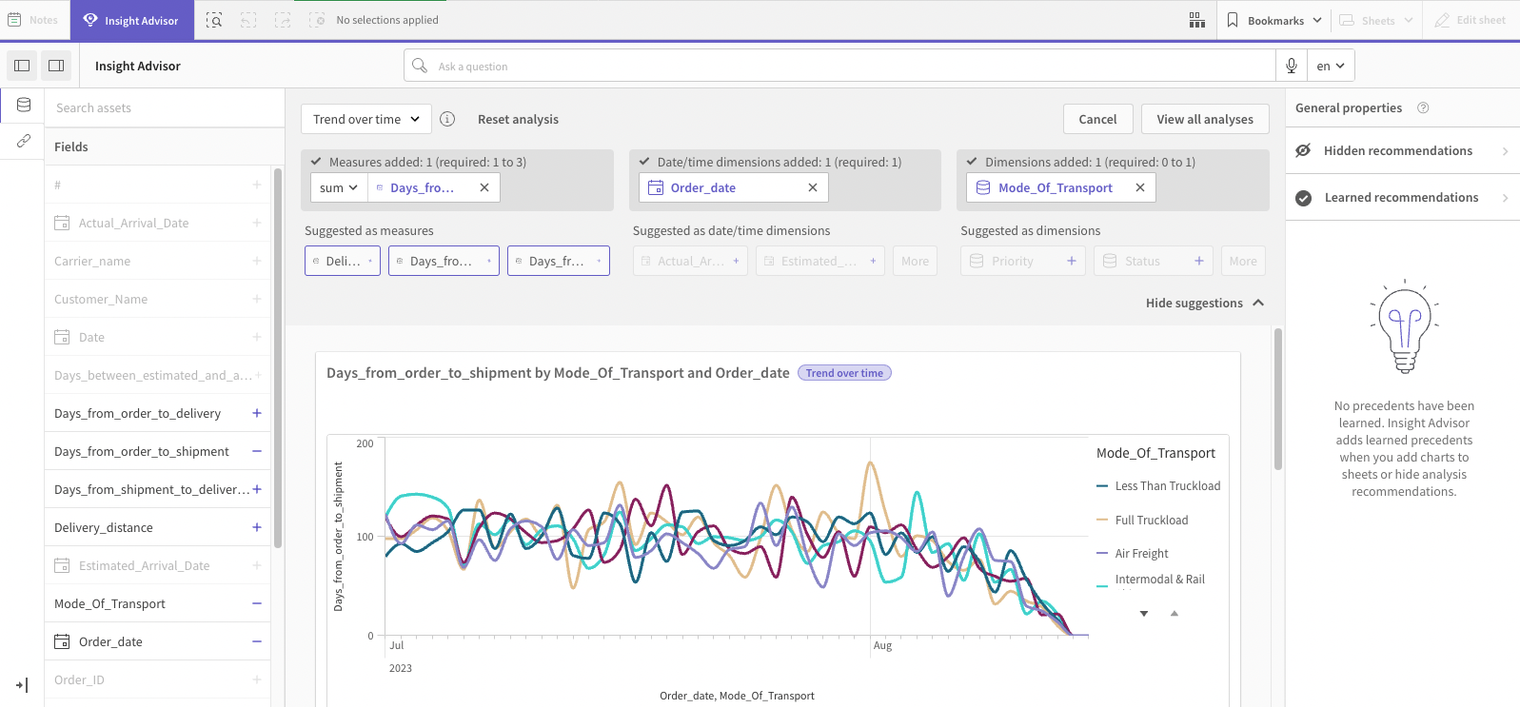The image size is (1520, 707).
Task: Add Delivery_distance field with its plus icon
Action: point(257,527)
